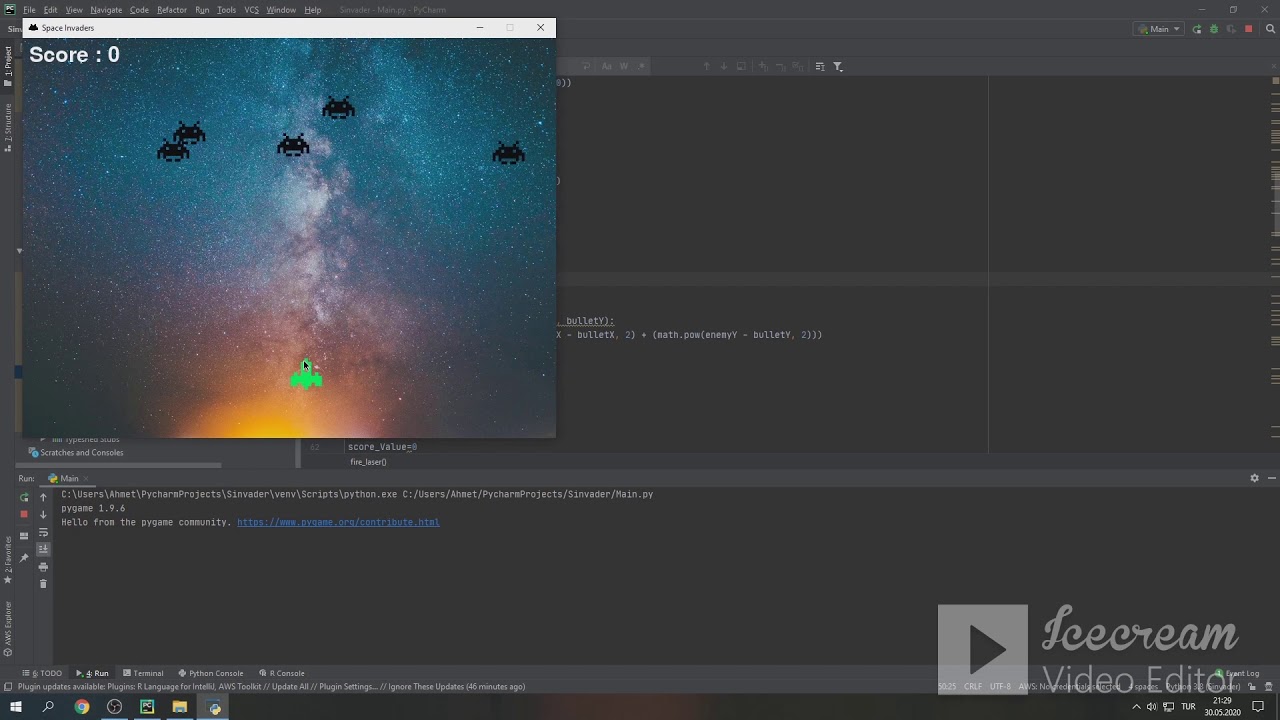Click the print icon in Run panel
Viewport: 1280px width, 720px height.
tap(43, 566)
